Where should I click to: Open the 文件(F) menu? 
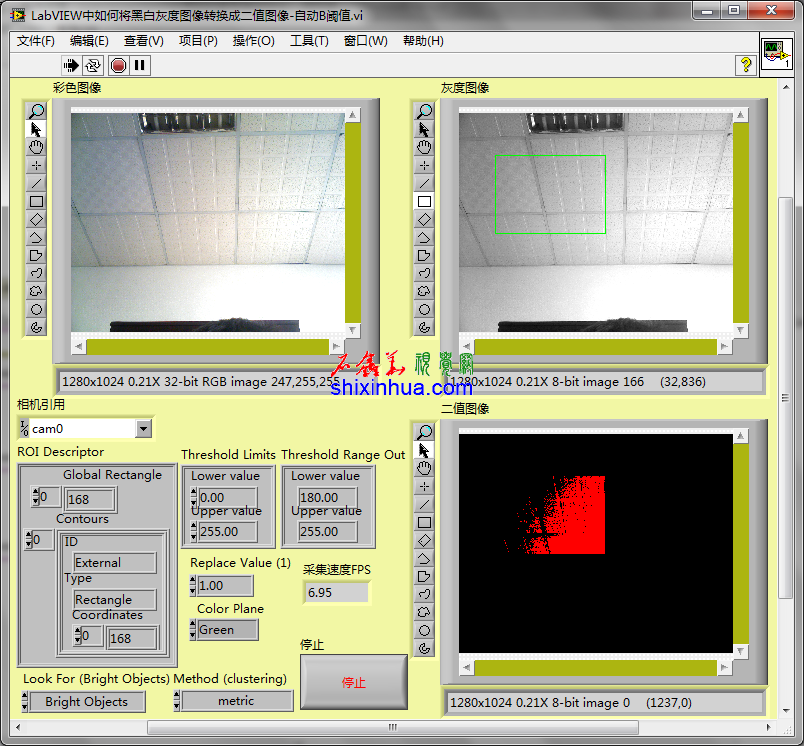point(36,41)
